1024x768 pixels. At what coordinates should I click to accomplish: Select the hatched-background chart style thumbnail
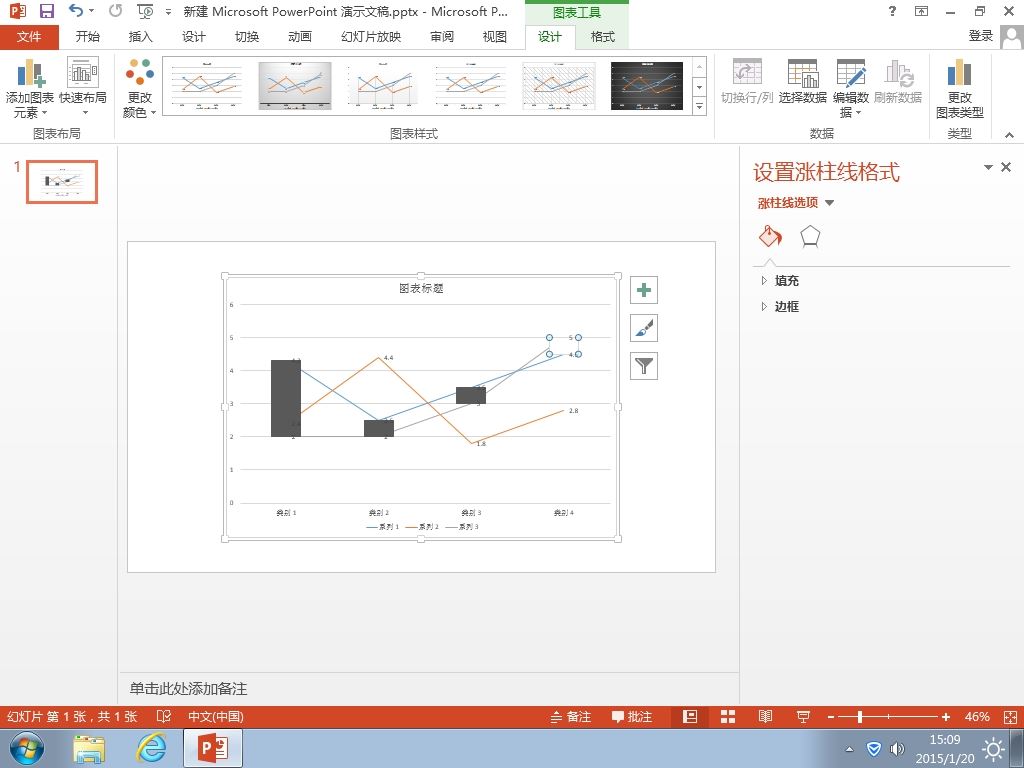[559, 86]
